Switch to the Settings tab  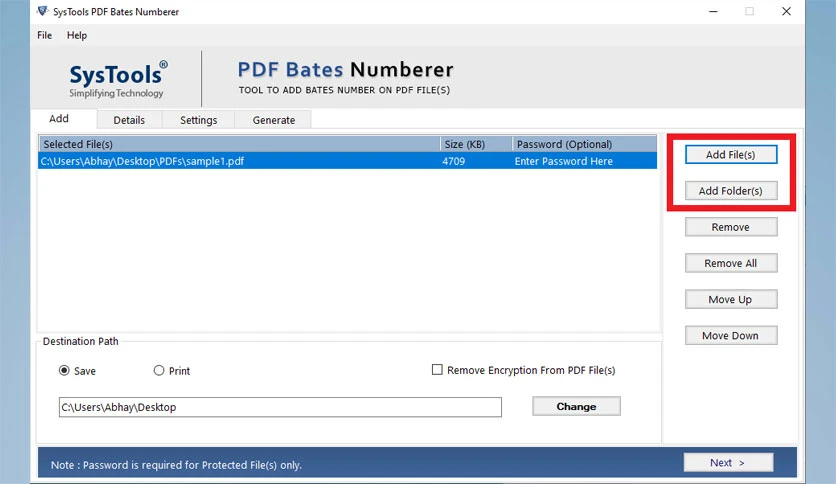pos(198,120)
